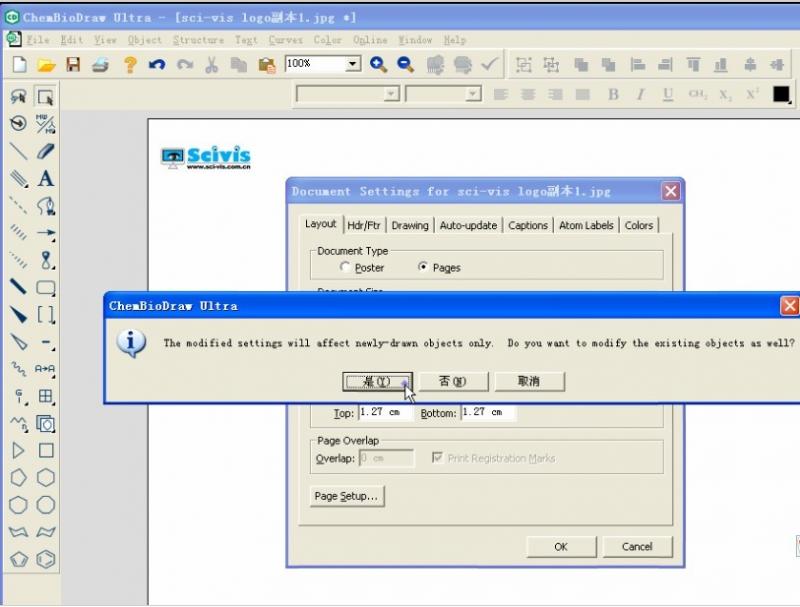Select the Wedged Bond tool

click(18, 315)
